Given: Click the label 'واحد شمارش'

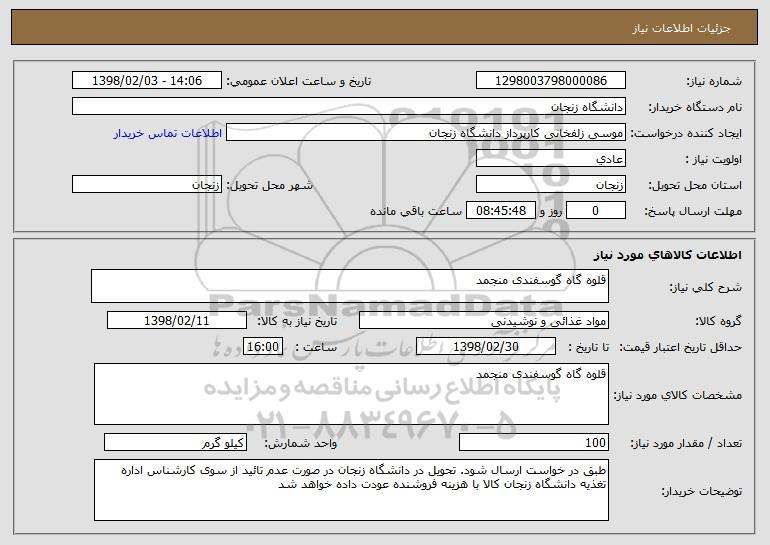Looking at the screenshot, I should tap(301, 443).
